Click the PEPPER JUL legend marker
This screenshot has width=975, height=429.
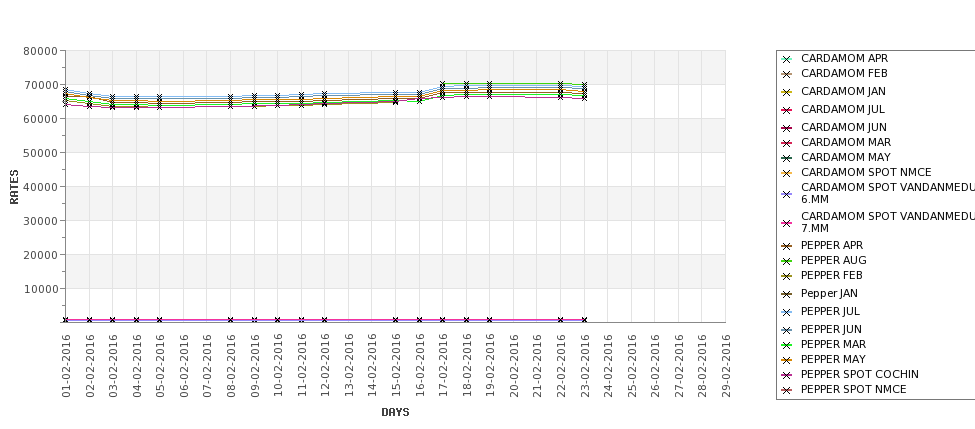[x=787, y=312]
